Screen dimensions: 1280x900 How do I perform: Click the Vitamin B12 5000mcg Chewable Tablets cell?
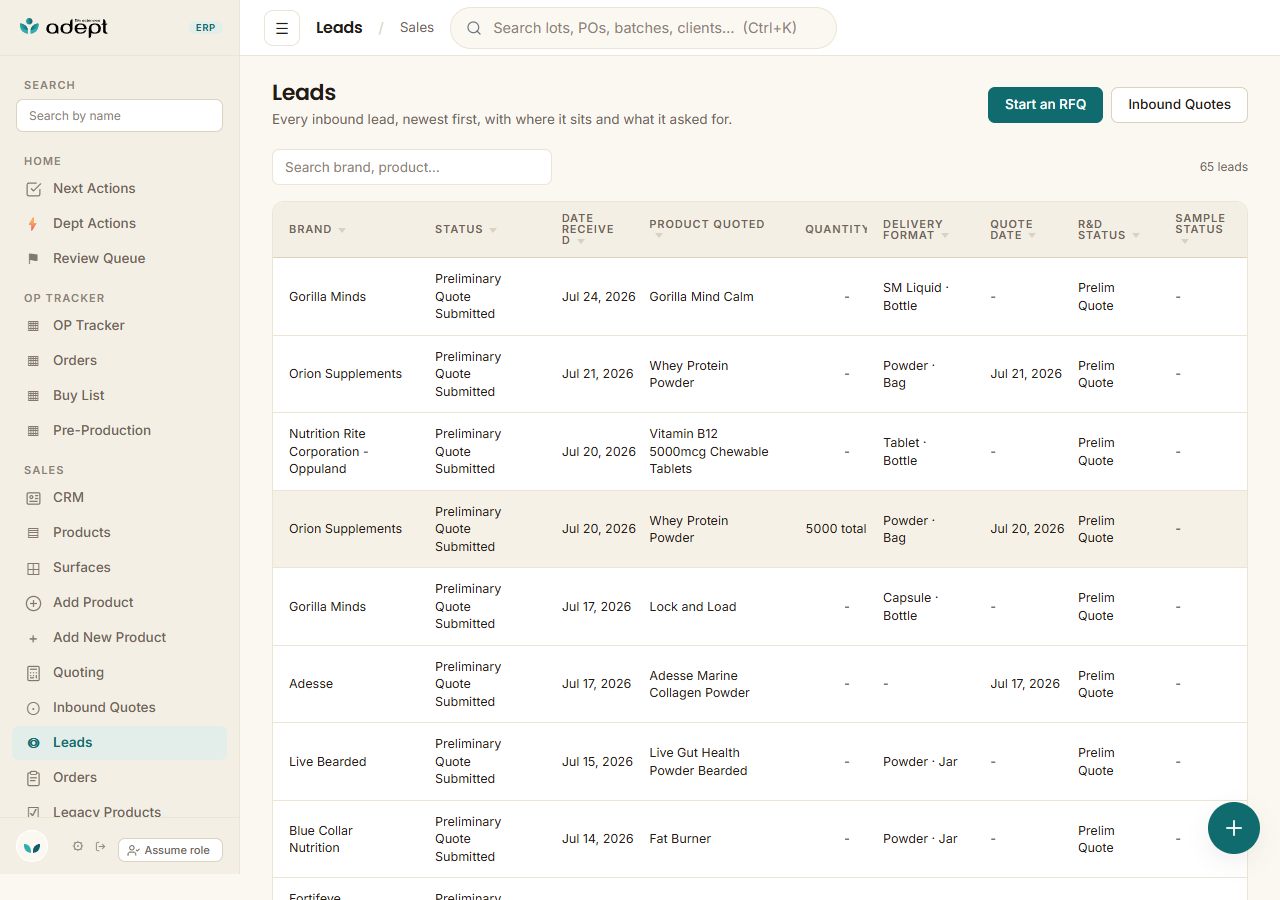(709, 452)
